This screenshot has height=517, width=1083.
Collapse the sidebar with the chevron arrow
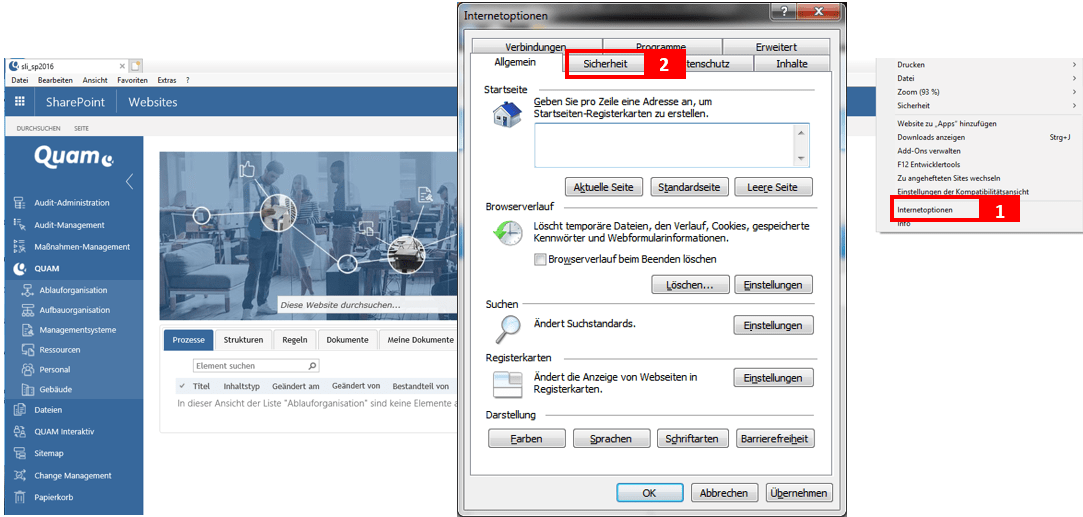pyautogui.click(x=129, y=182)
